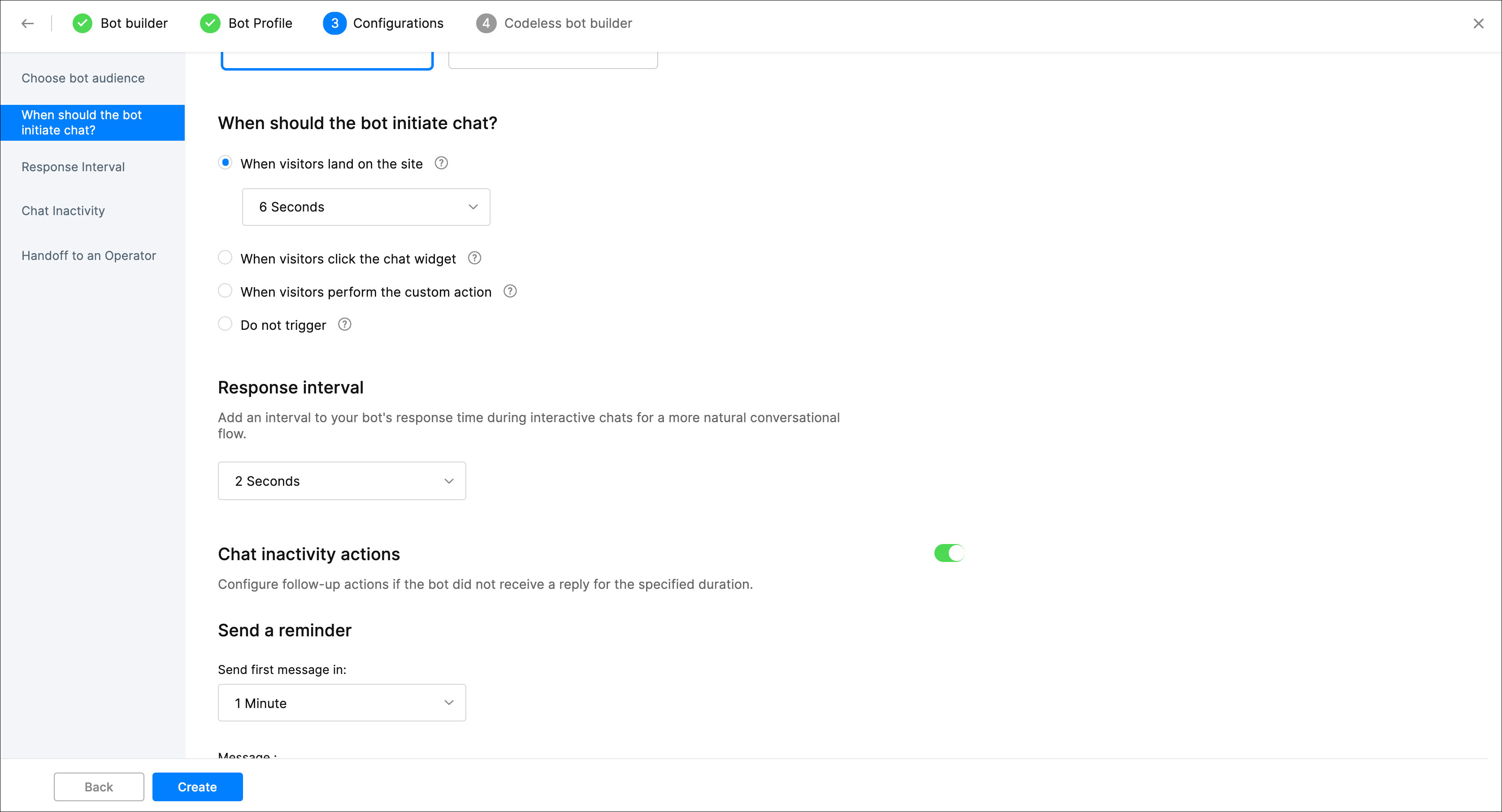
Task: Click the green checkmark beside Bot Profile
Action: pyautogui.click(x=210, y=23)
